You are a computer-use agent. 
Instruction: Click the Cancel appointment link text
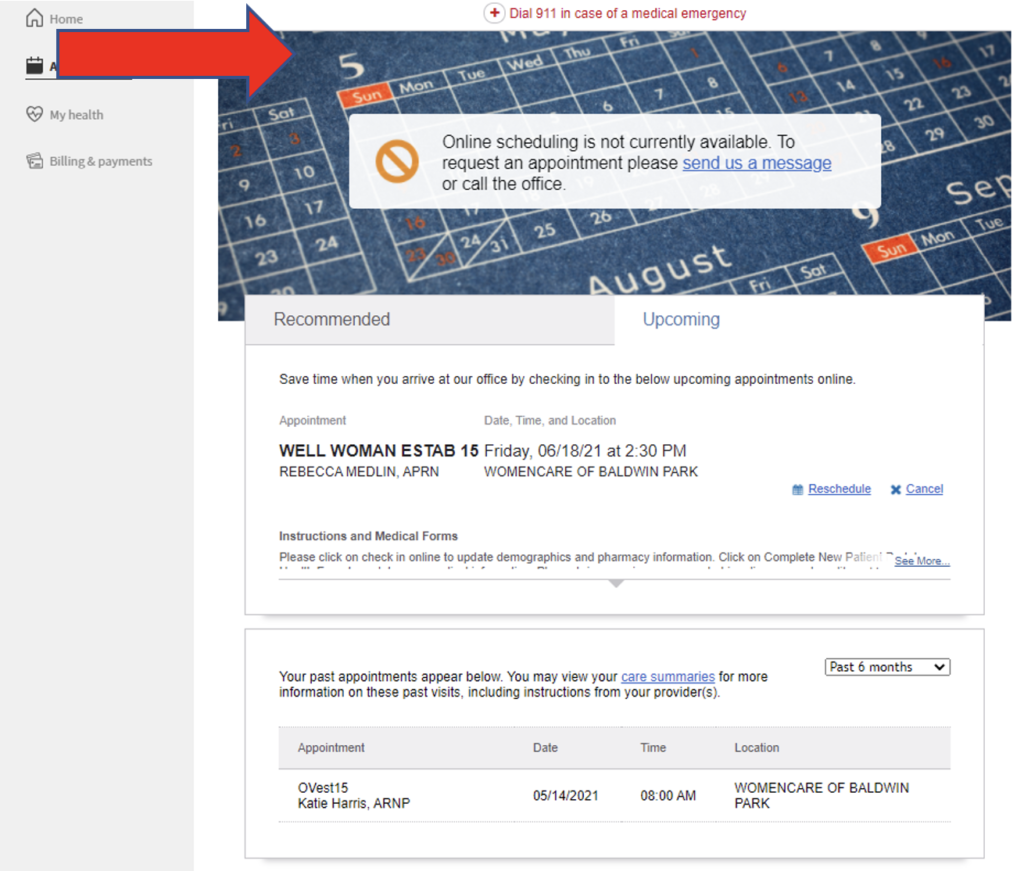point(924,489)
